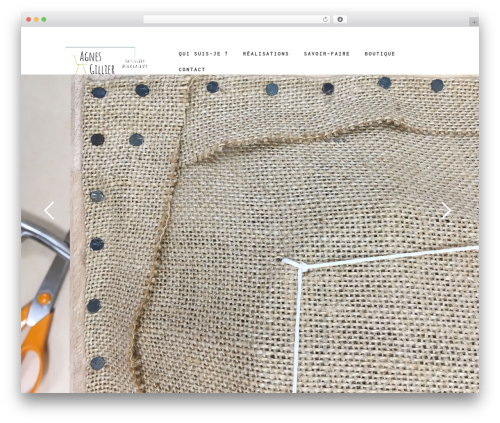Close window with red button
This screenshot has width=500, height=423.
tap(29, 20)
